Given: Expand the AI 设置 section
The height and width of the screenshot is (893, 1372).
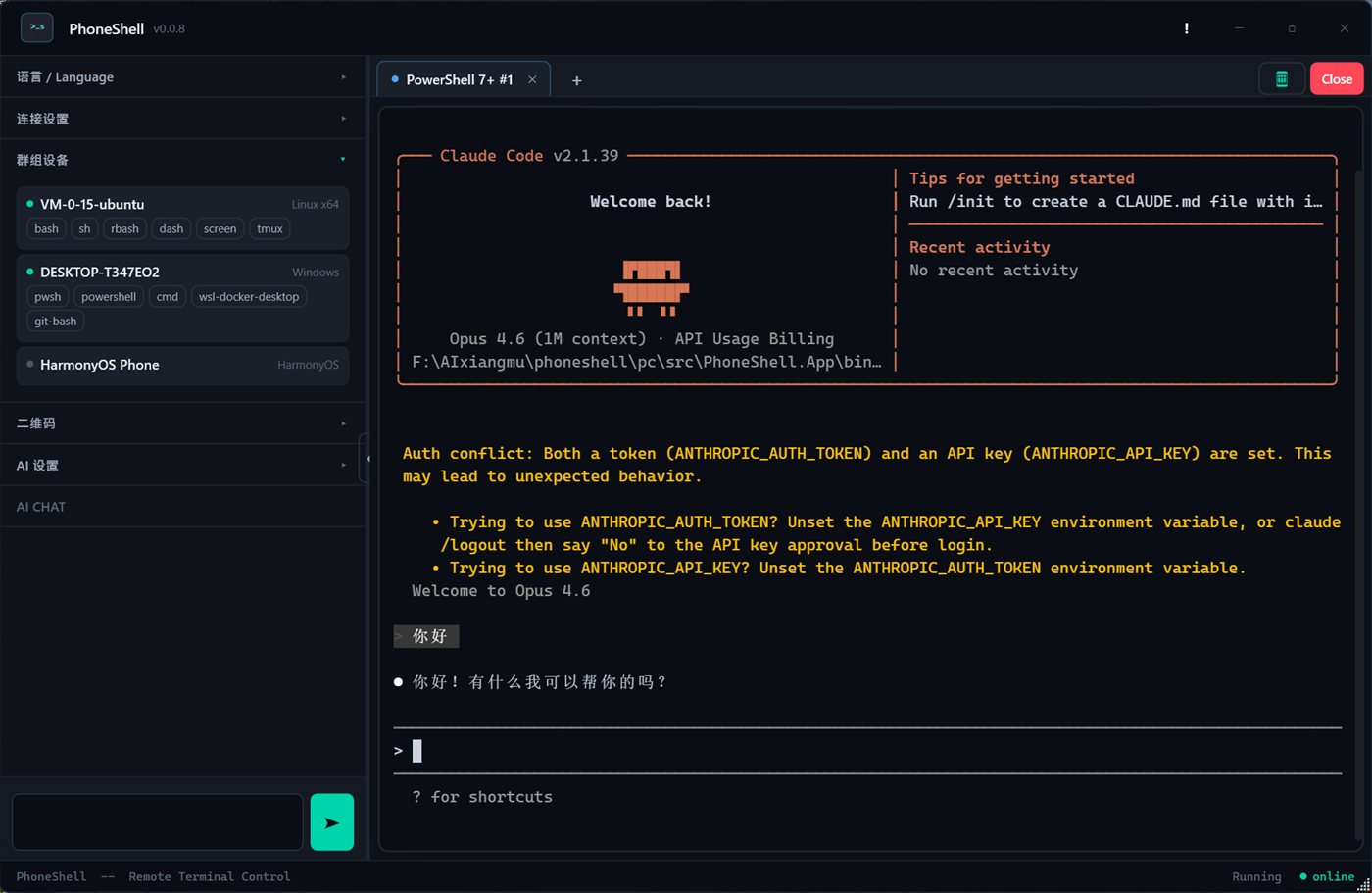Looking at the screenshot, I should coord(182,466).
